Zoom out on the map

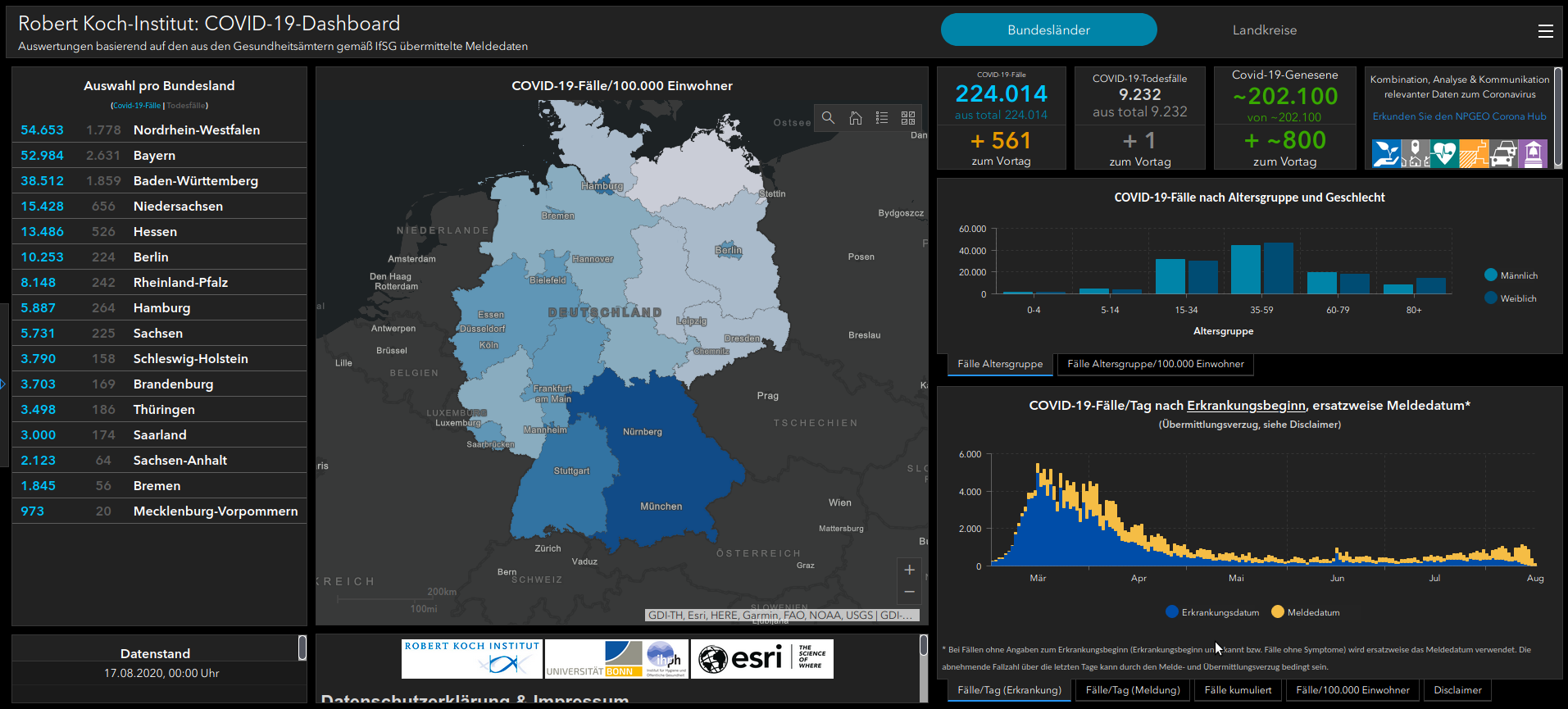pyautogui.click(x=909, y=592)
